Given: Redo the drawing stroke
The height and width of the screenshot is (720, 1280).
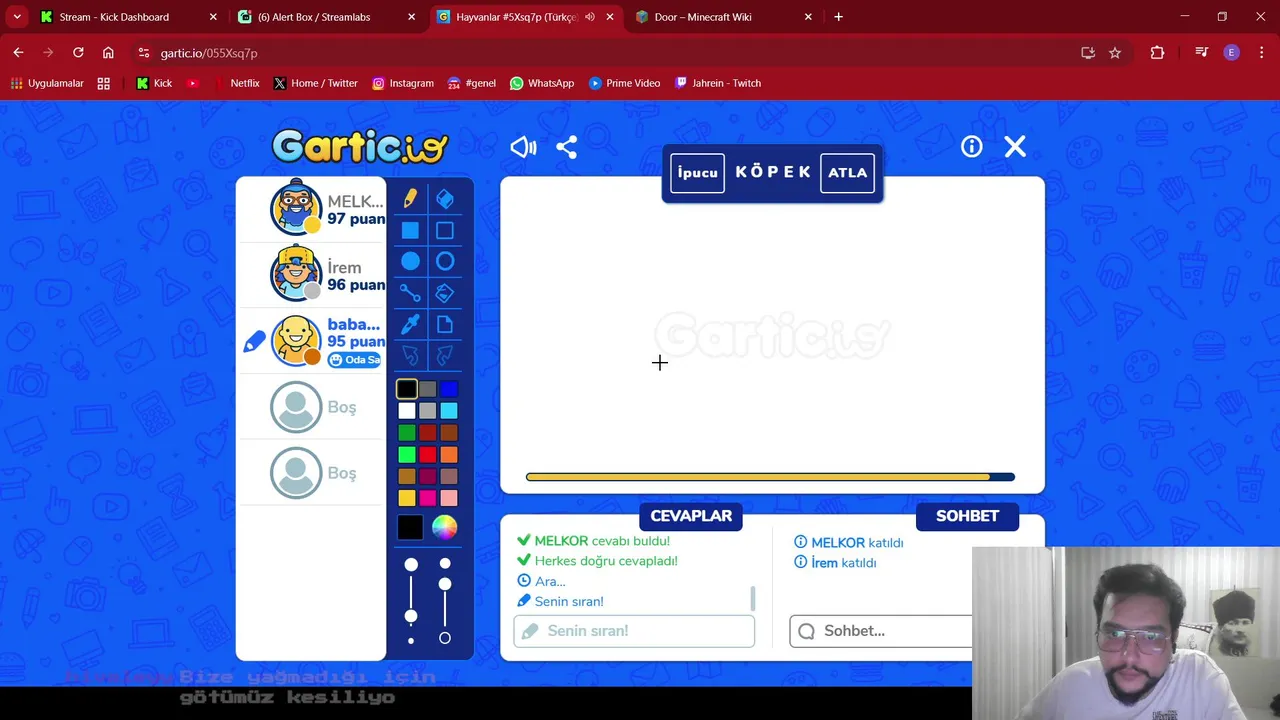Looking at the screenshot, I should [x=445, y=355].
